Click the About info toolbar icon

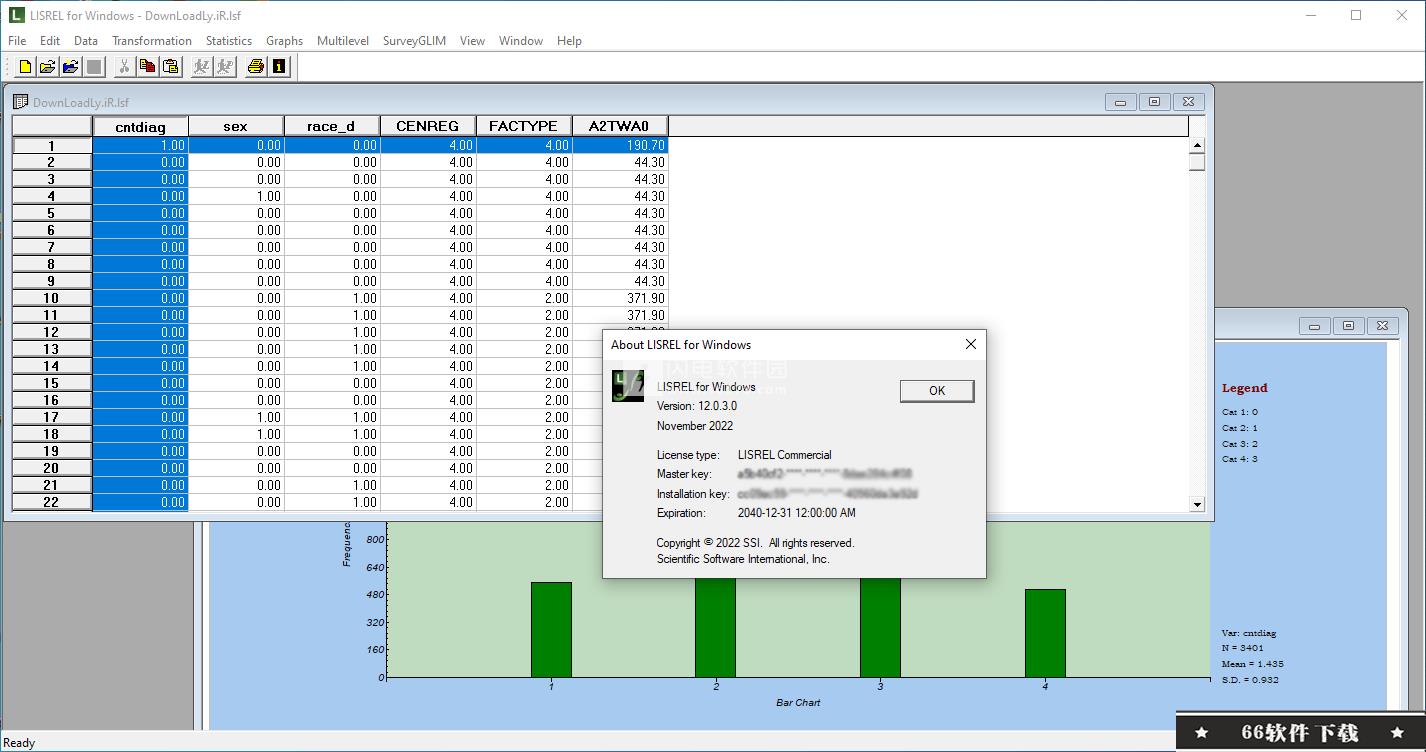tap(279, 67)
